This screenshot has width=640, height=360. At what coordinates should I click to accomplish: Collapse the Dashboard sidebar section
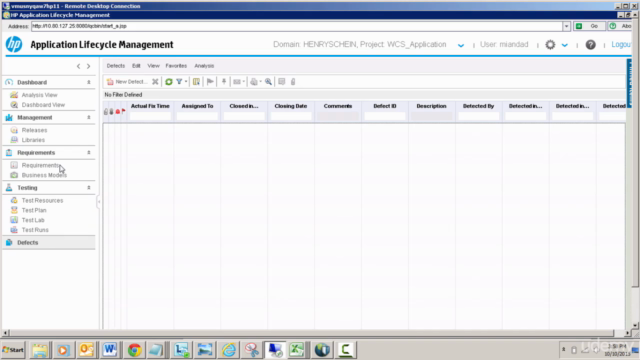(x=89, y=82)
